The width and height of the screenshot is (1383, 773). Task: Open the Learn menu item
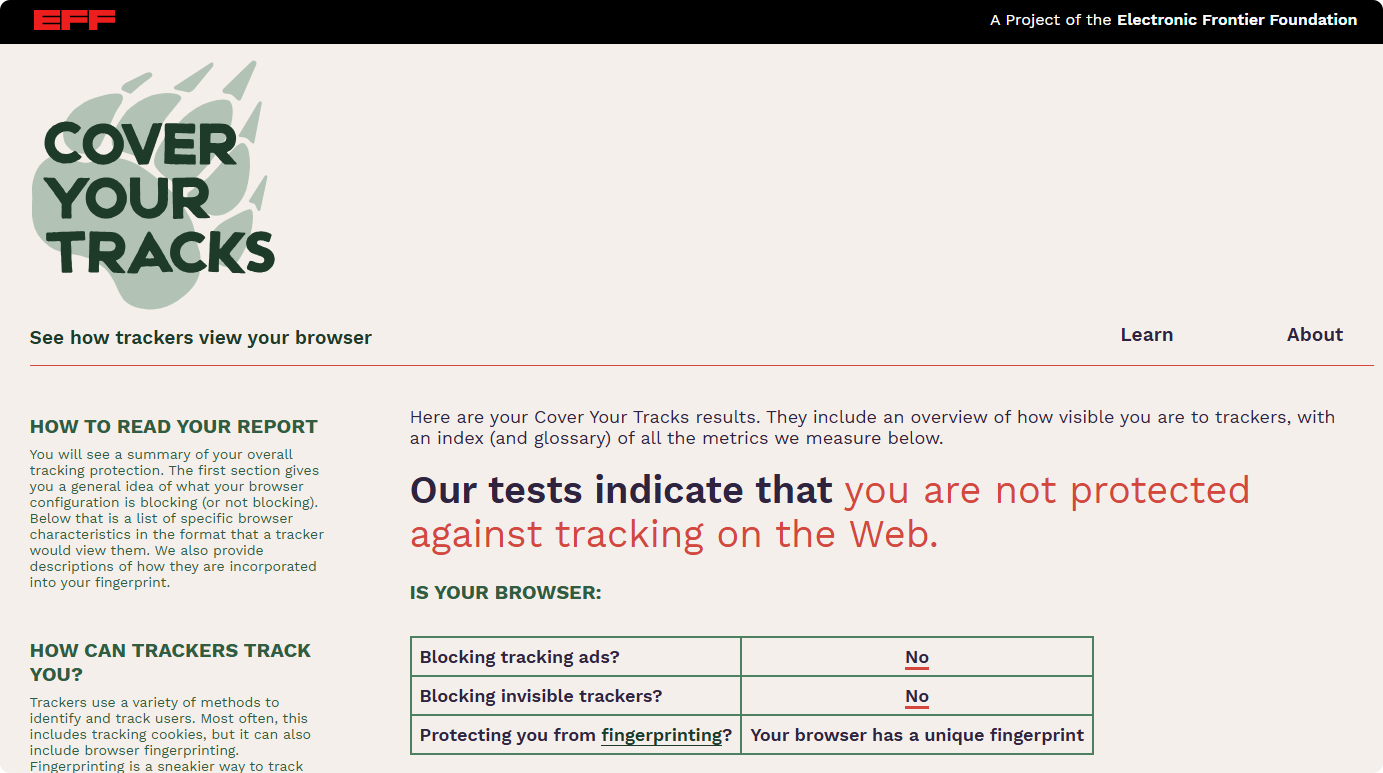pyautogui.click(x=1147, y=335)
